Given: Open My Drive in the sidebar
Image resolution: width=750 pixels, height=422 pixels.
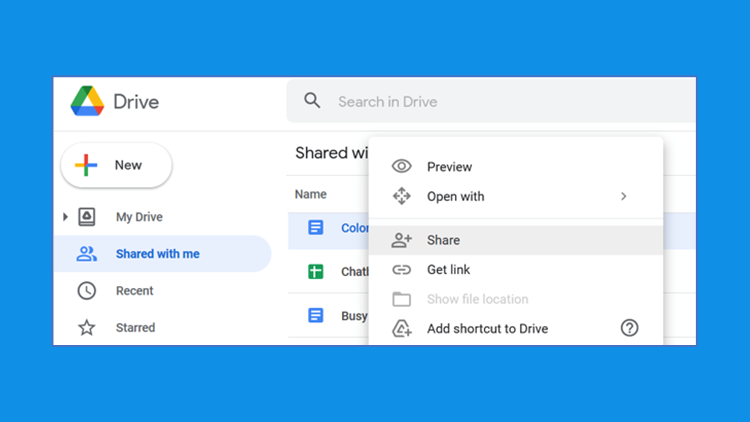Looking at the screenshot, I should (139, 217).
